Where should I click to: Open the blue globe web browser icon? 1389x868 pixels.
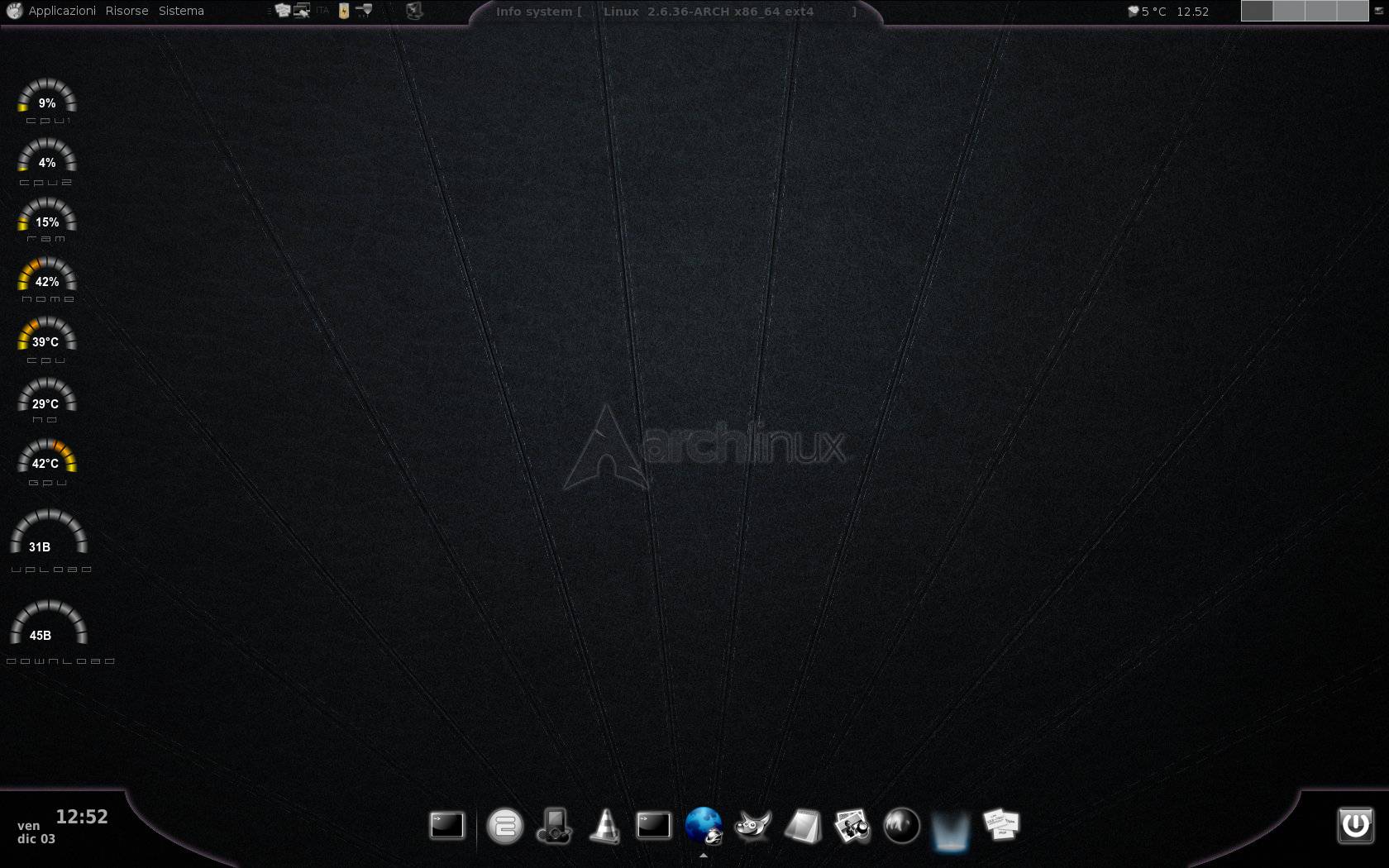click(704, 825)
